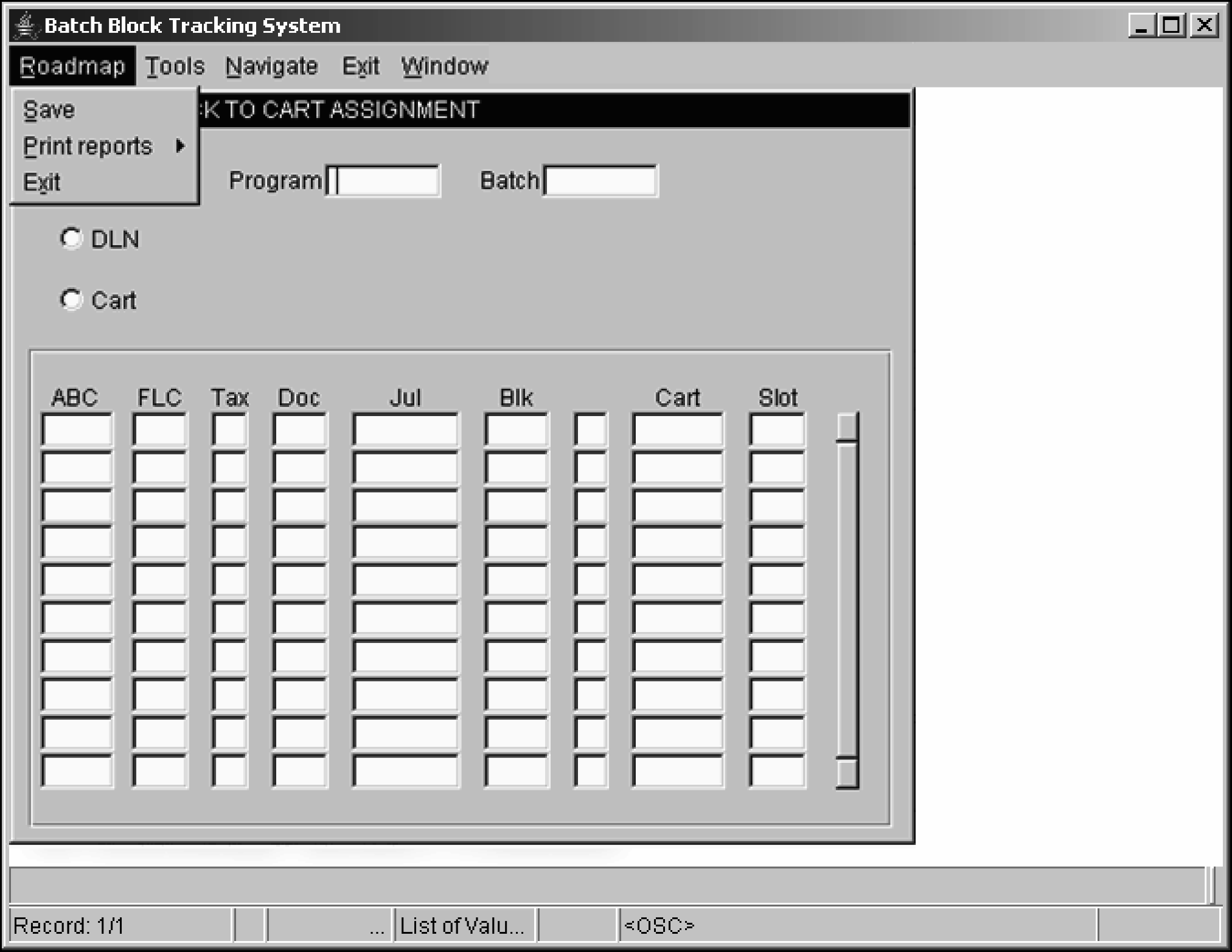Click the scrollbar up arrow button

pyautogui.click(x=847, y=426)
